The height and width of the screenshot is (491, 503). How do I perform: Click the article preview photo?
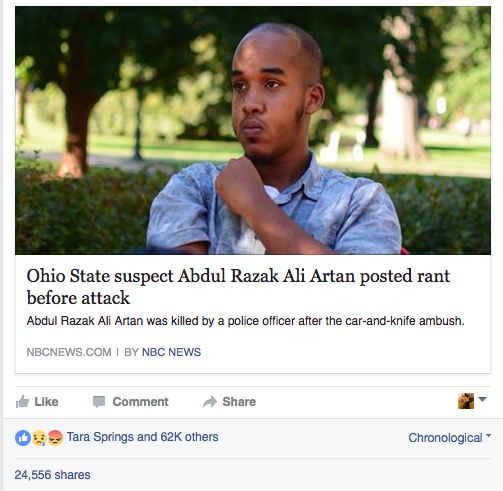[x=253, y=130]
